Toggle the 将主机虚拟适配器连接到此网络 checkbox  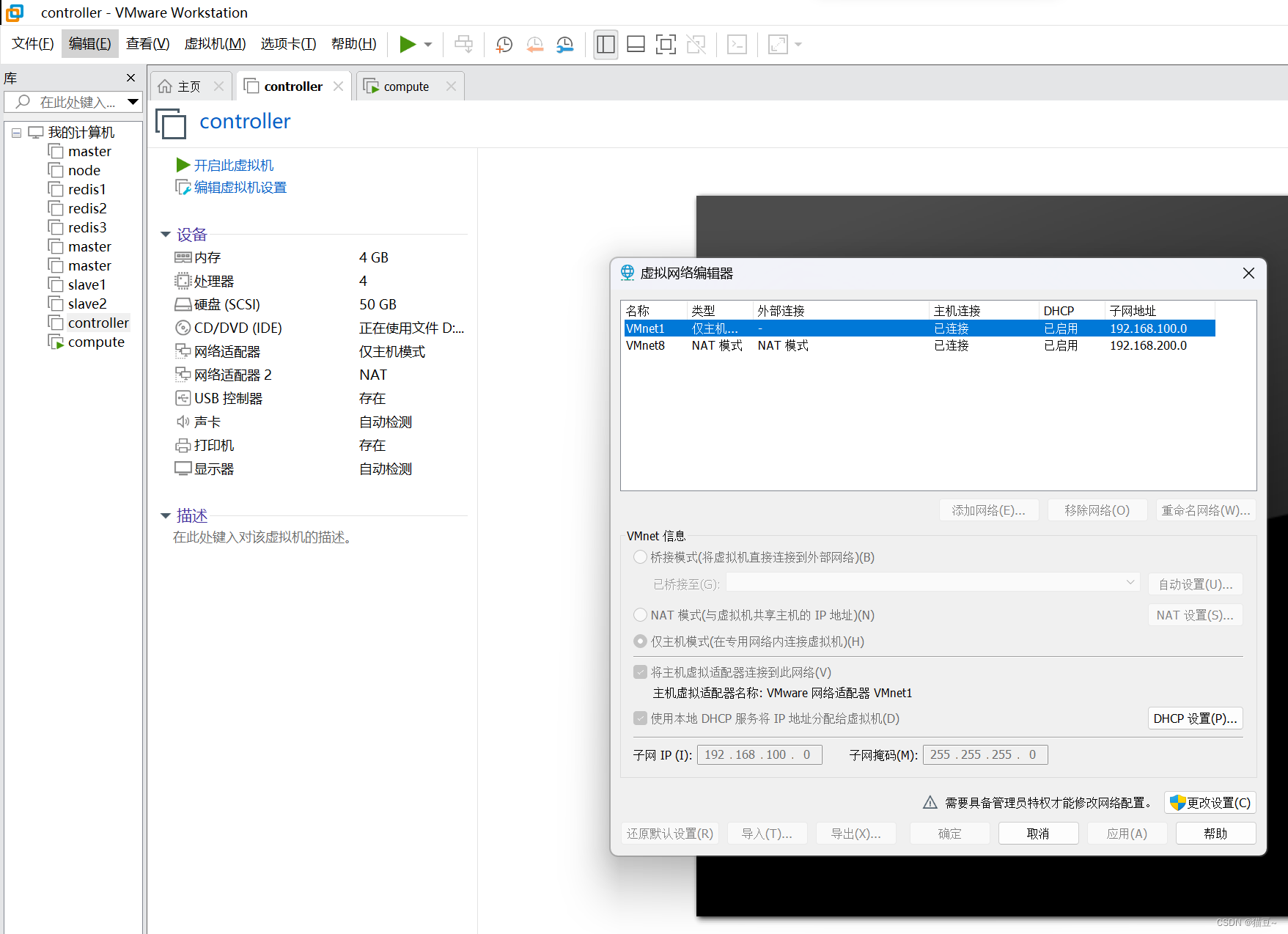click(x=639, y=672)
